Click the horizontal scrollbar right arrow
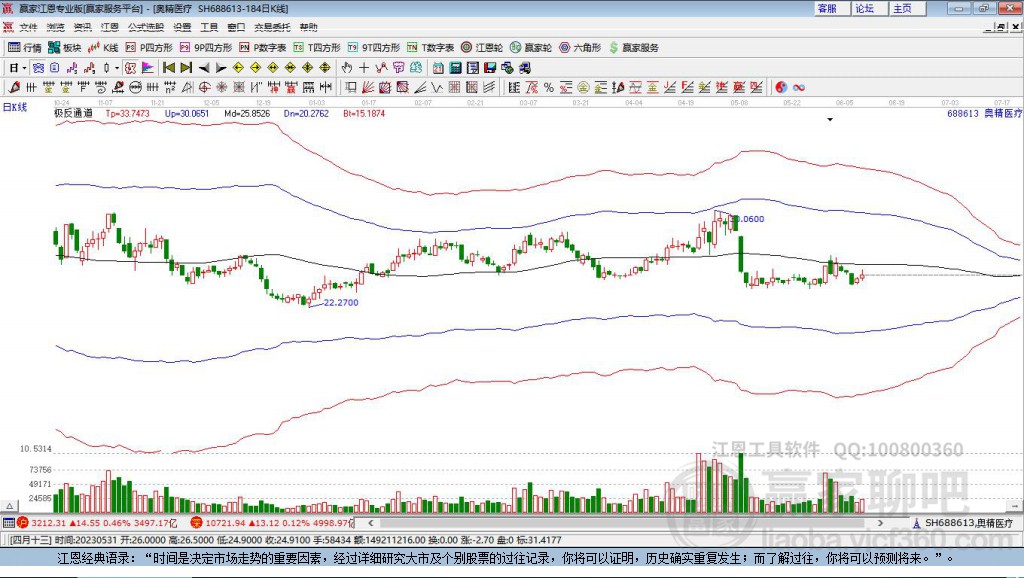The image size is (1024, 578). [880, 522]
